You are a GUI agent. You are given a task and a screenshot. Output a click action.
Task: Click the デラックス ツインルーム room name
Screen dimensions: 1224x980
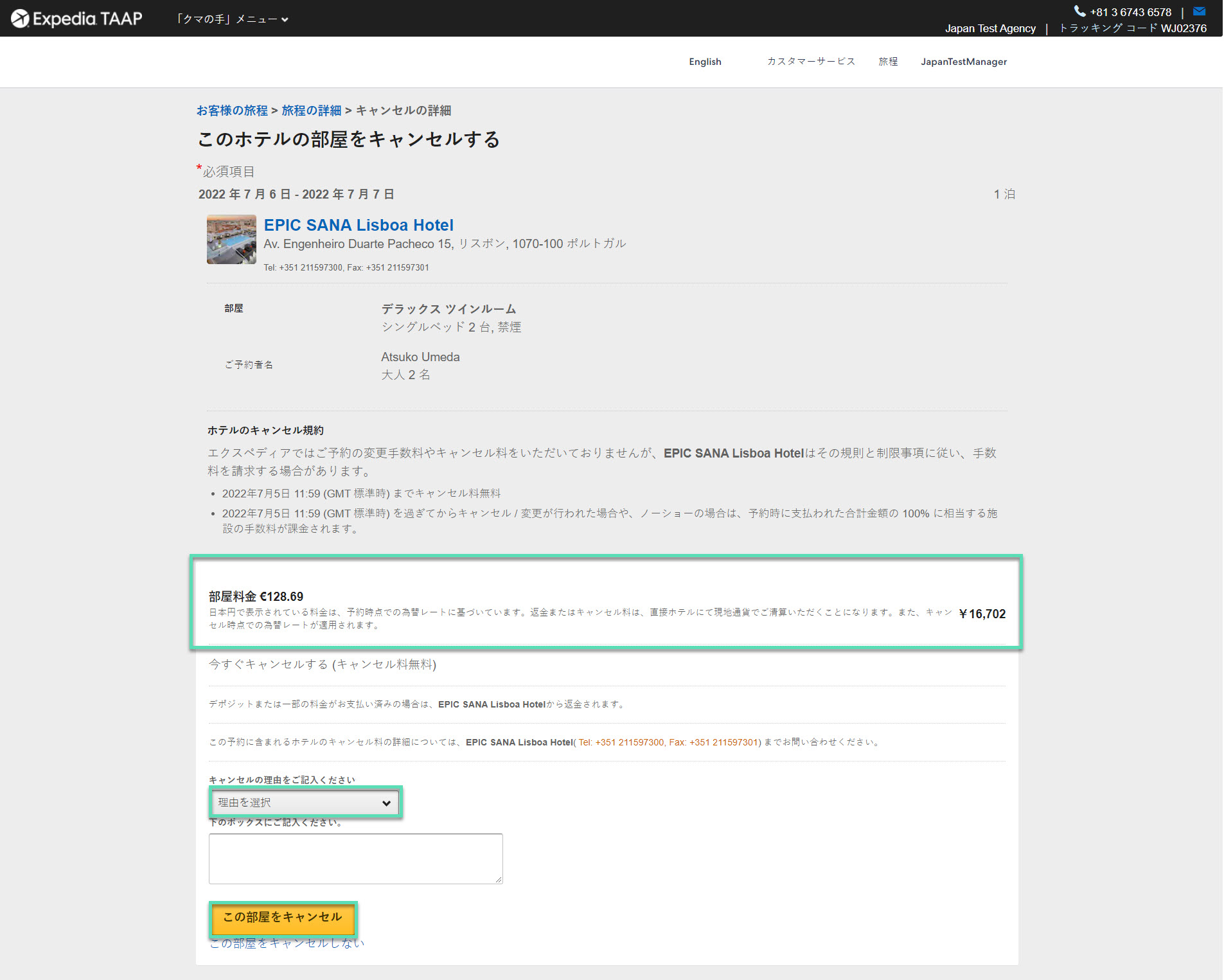[449, 309]
